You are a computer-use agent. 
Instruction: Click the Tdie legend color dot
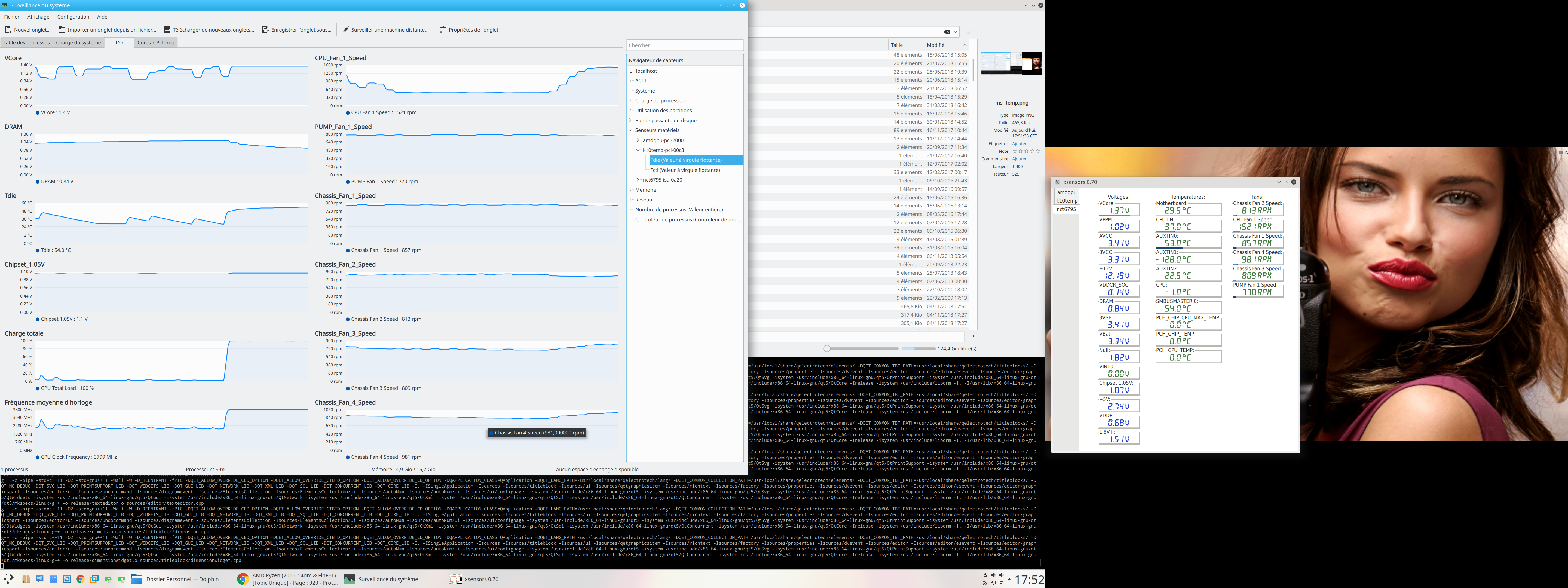tap(38, 250)
